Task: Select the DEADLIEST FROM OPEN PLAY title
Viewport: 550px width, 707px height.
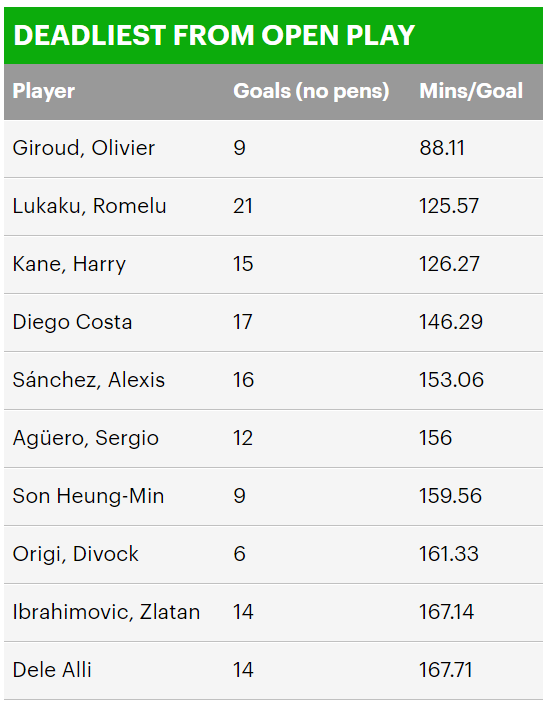Action: pyautogui.click(x=214, y=35)
